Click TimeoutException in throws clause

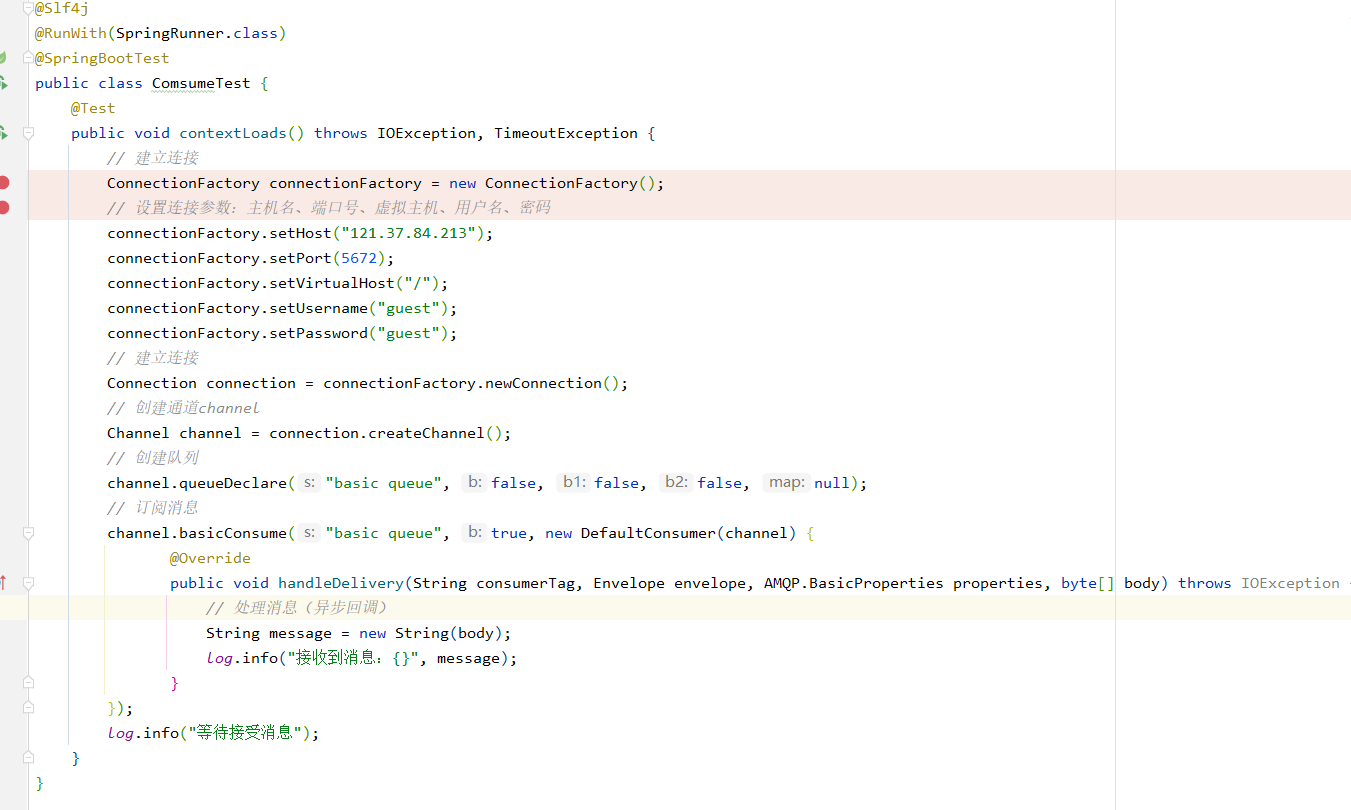[x=566, y=133]
